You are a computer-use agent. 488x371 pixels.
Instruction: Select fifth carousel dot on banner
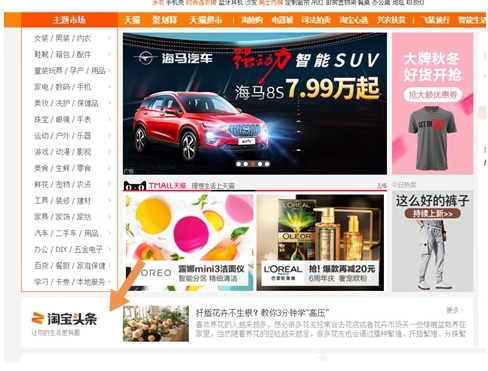coord(267,164)
